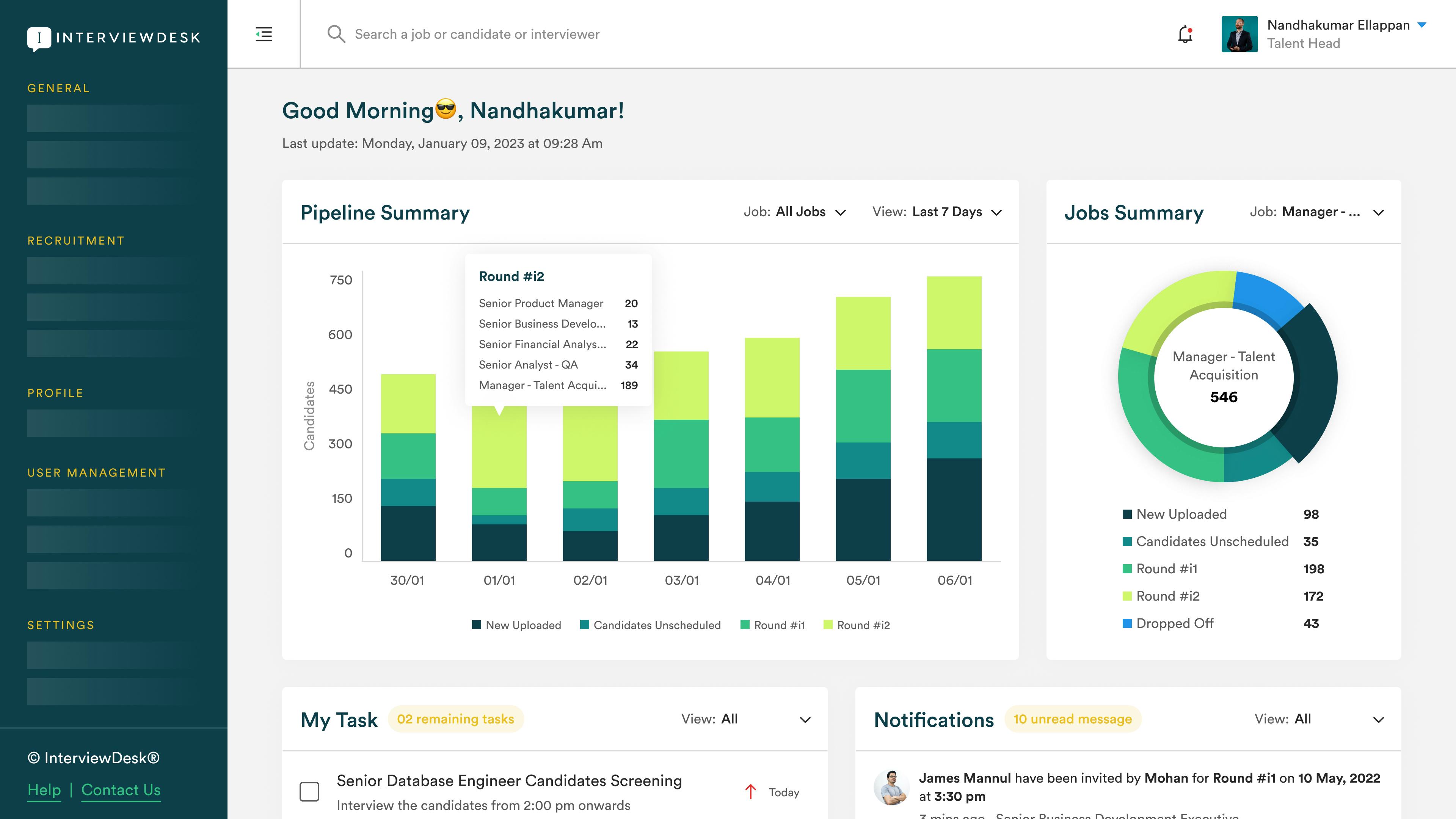Image resolution: width=1456 pixels, height=819 pixels.
Task: Open the Job: All Jobs dropdown
Action: pos(794,212)
